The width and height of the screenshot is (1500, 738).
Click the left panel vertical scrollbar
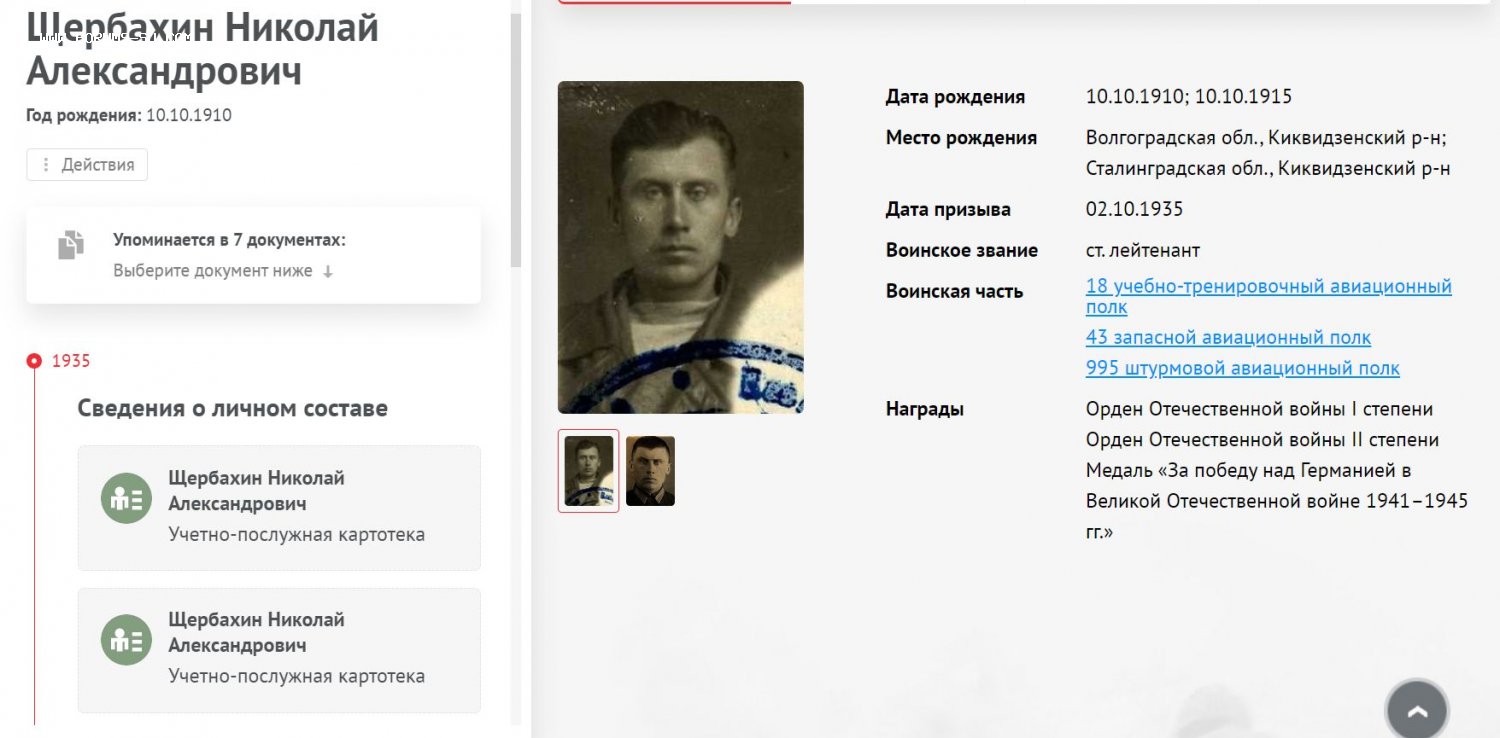tap(516, 140)
